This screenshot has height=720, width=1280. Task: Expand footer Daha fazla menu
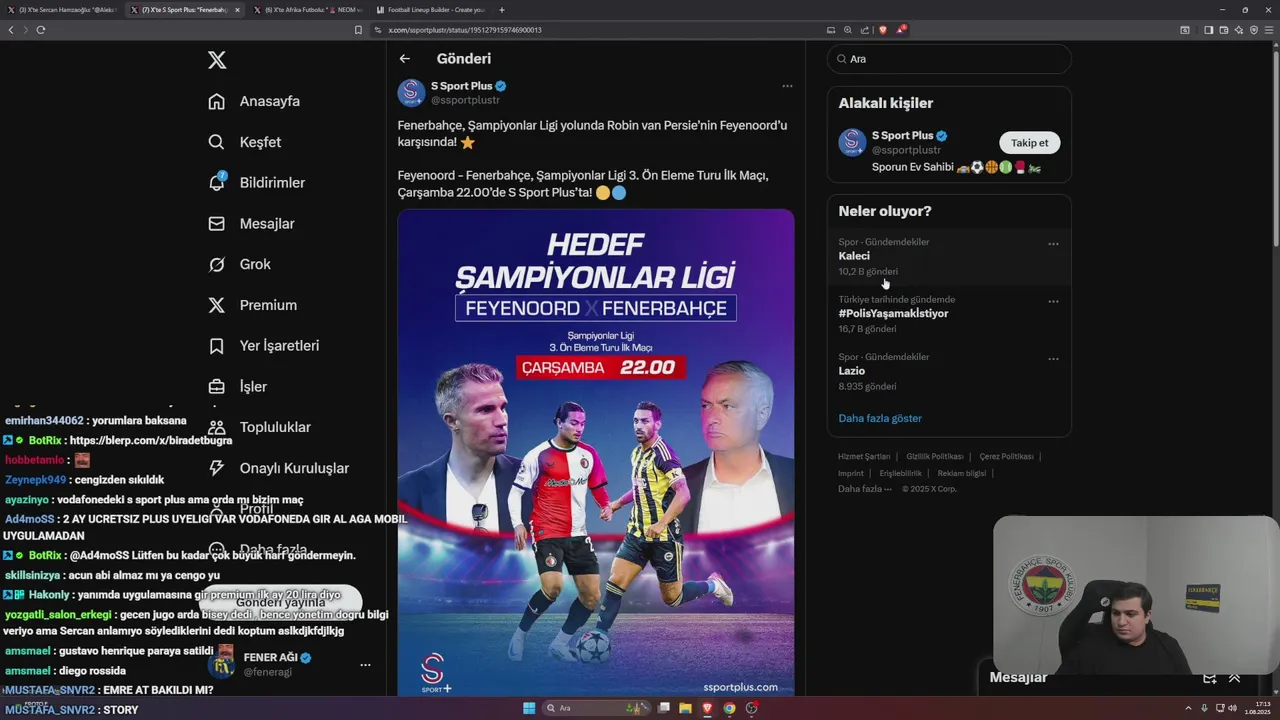click(865, 489)
